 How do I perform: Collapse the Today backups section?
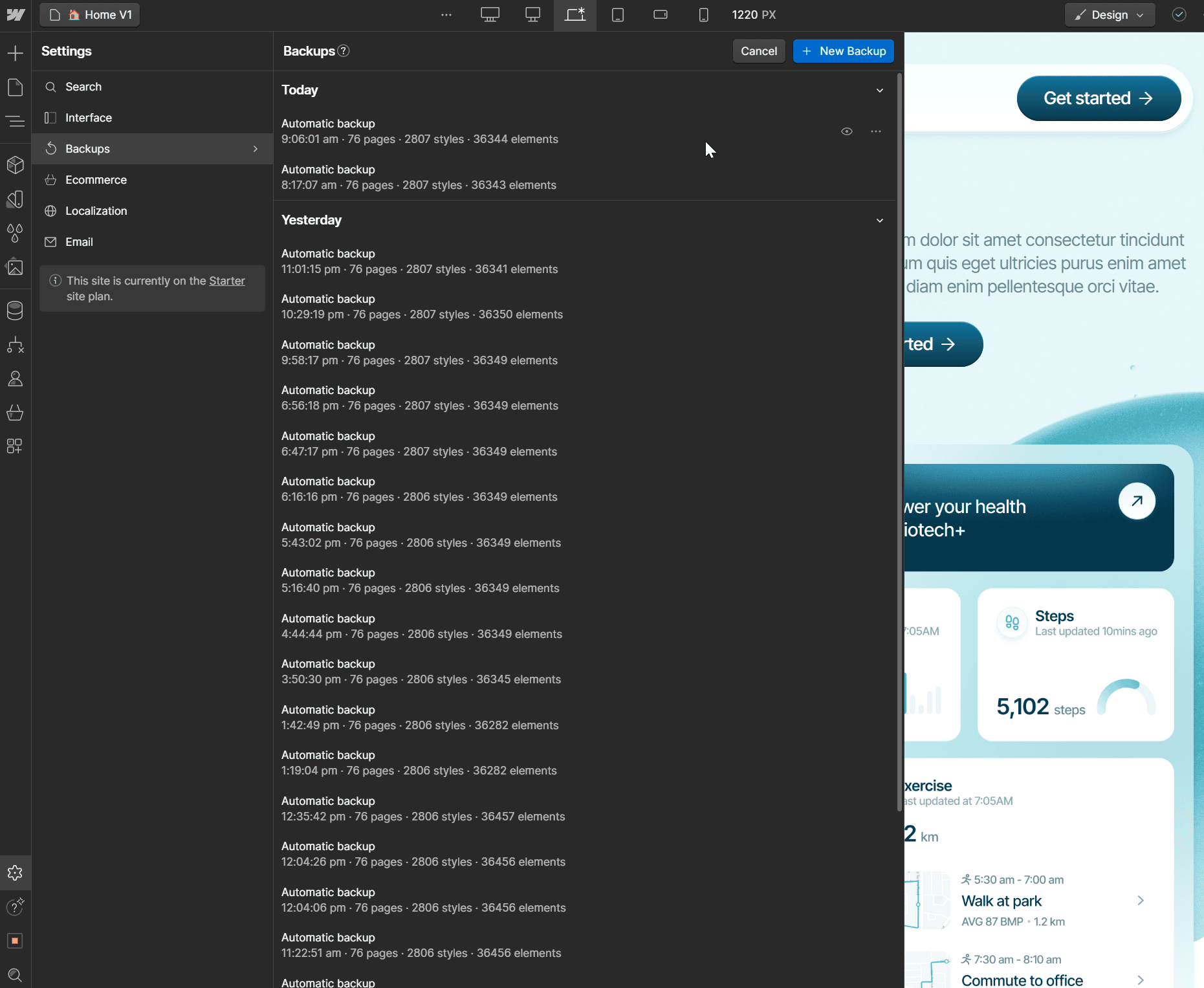coord(879,91)
